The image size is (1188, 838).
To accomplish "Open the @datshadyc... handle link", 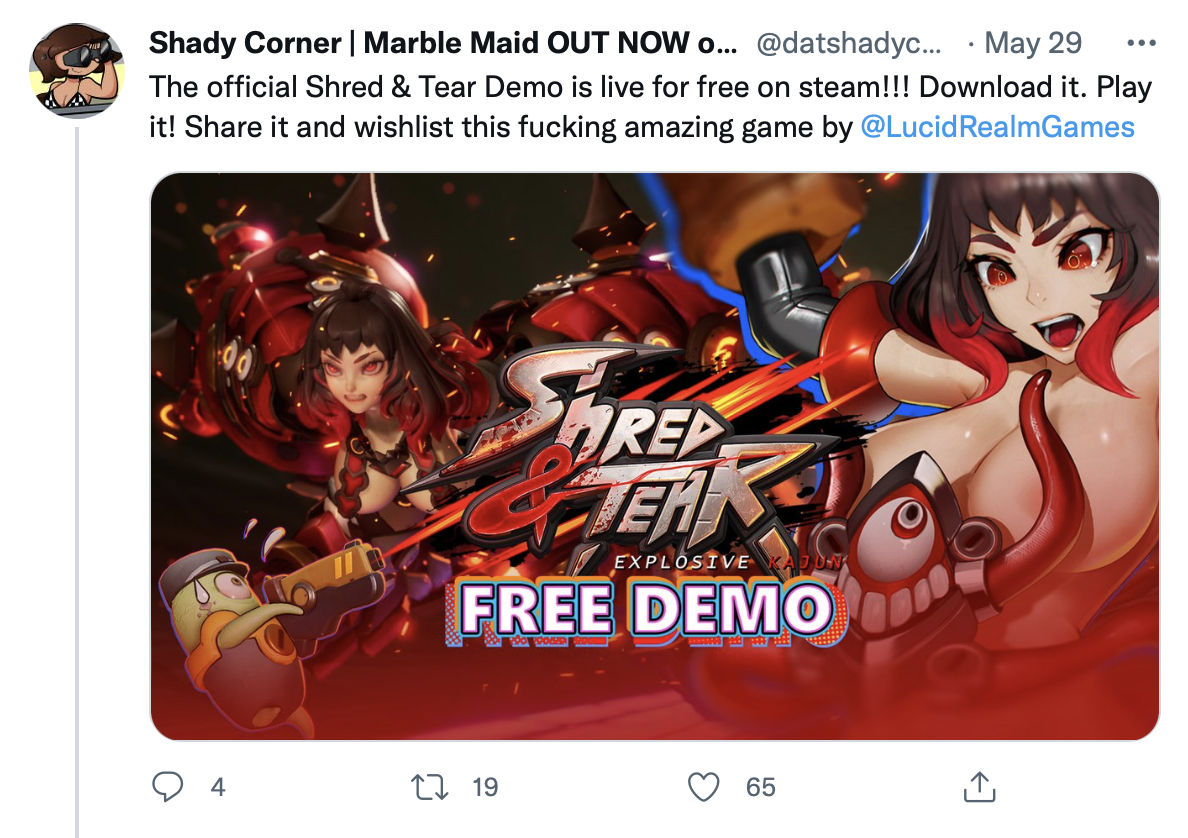I will pyautogui.click(x=849, y=43).
